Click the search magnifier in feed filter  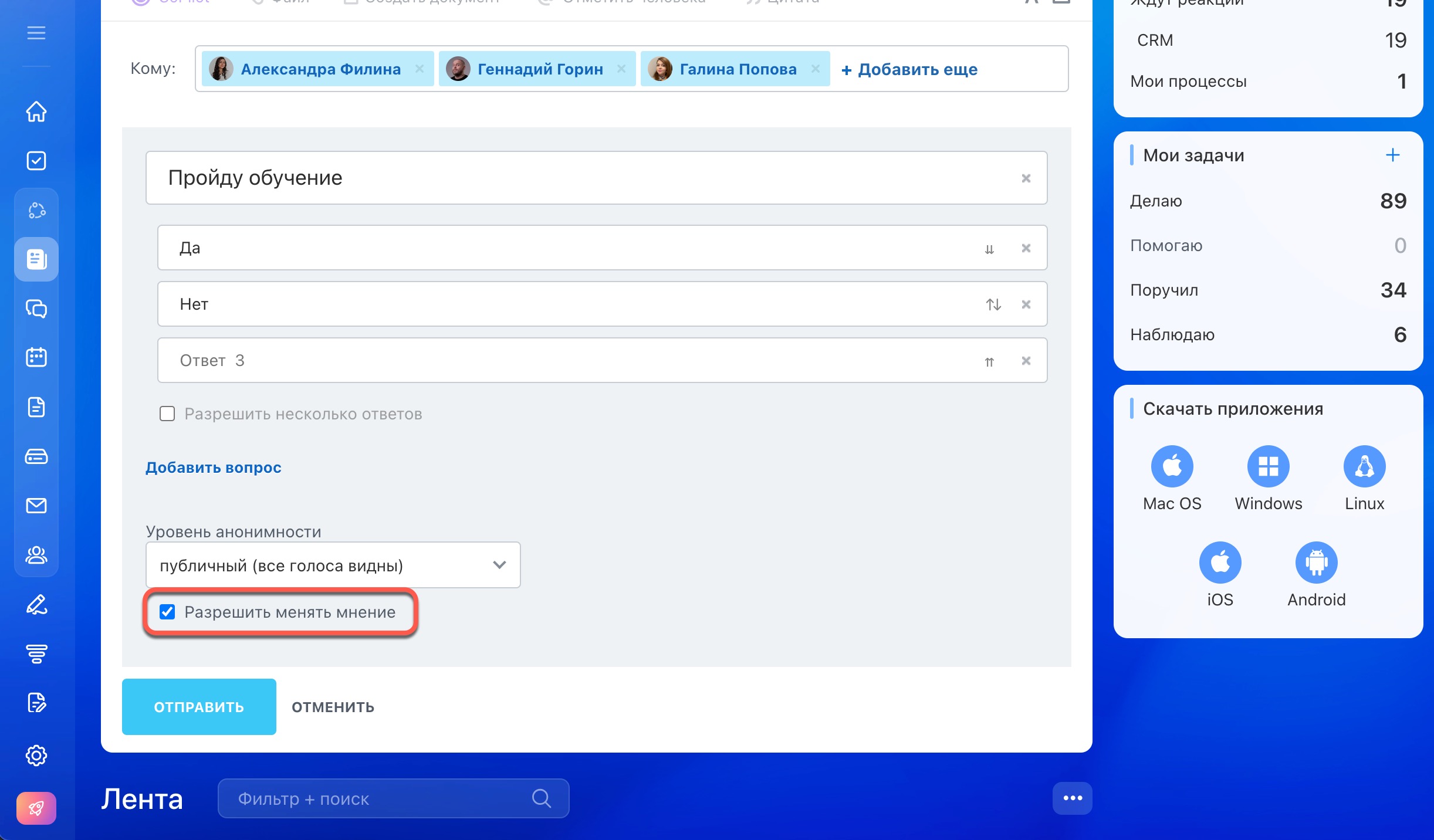pos(542,798)
